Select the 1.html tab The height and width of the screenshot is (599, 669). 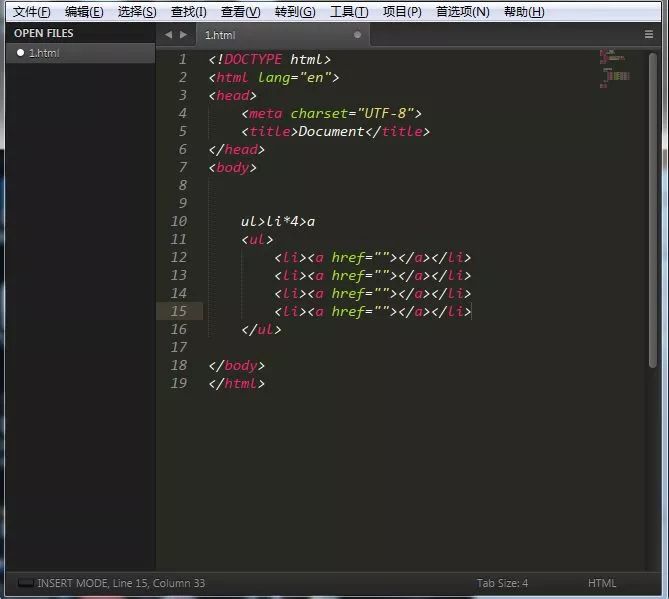[282, 35]
